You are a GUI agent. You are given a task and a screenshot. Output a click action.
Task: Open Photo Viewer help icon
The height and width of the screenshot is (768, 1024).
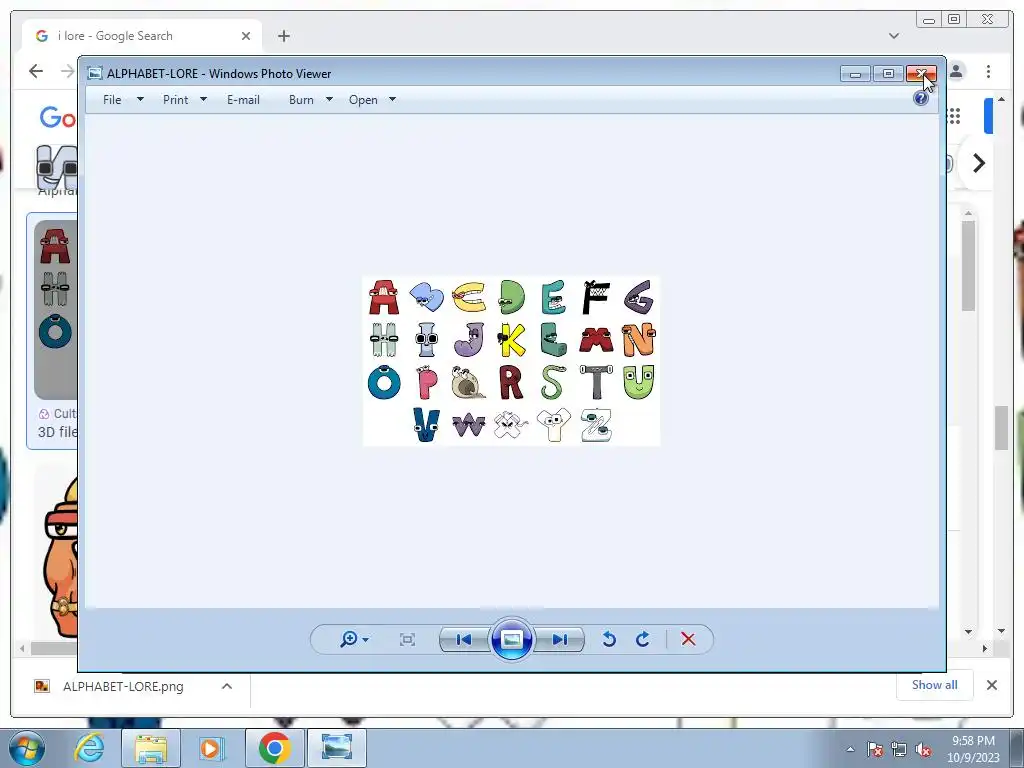pyautogui.click(x=921, y=99)
